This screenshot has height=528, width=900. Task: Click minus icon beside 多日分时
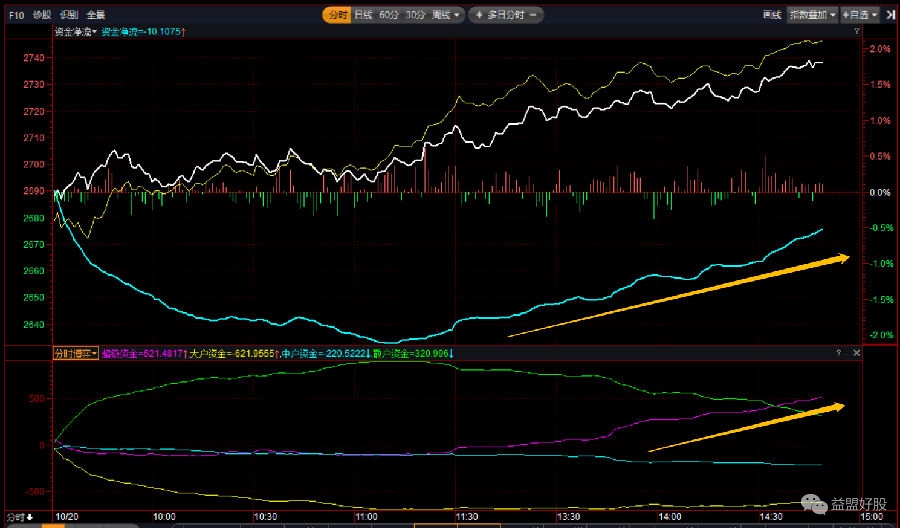click(x=536, y=15)
